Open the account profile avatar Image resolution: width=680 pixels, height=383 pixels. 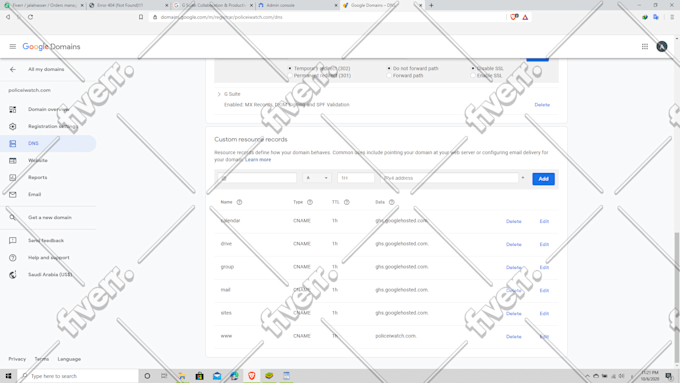click(x=662, y=46)
